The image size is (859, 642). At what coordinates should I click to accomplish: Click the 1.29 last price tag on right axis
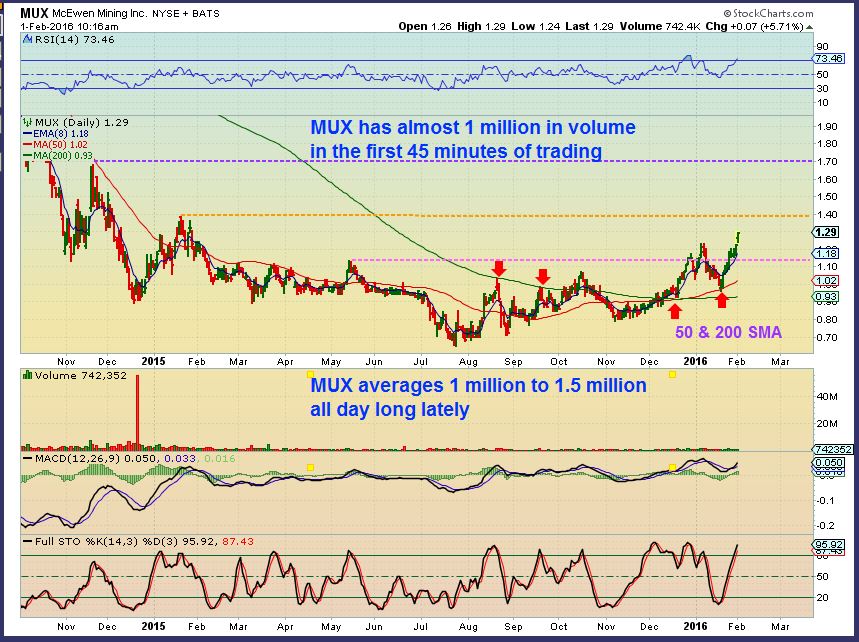click(x=826, y=232)
